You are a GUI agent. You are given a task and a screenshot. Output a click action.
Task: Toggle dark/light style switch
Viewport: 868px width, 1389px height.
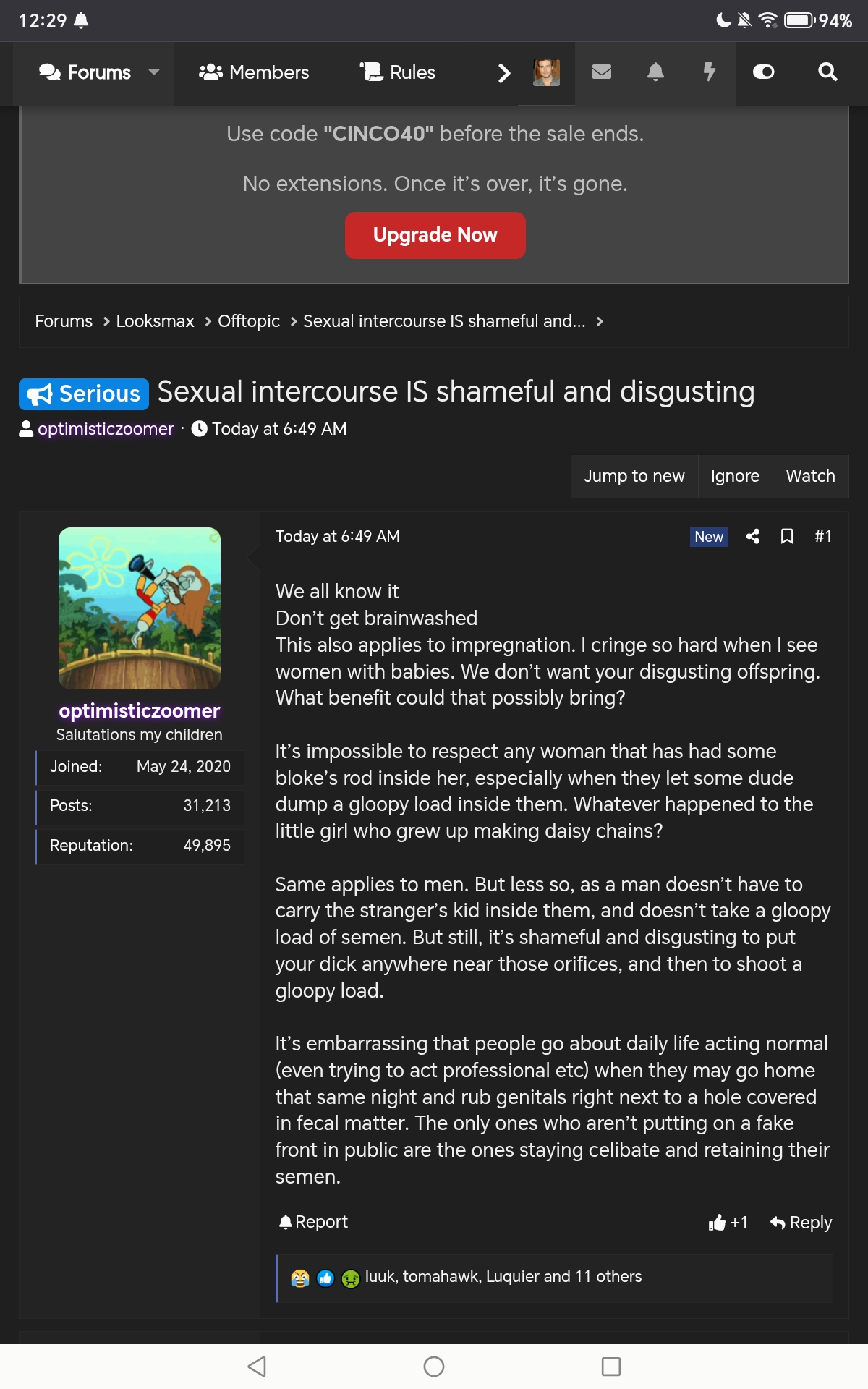[764, 72]
